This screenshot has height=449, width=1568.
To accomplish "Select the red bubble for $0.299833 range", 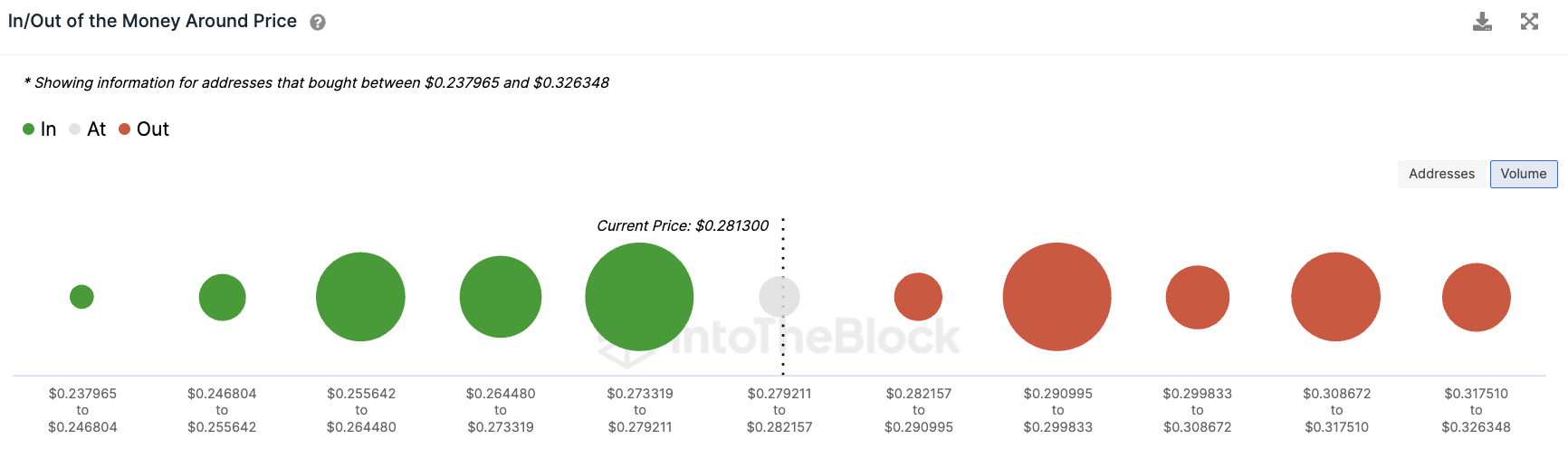I will 1197,297.
